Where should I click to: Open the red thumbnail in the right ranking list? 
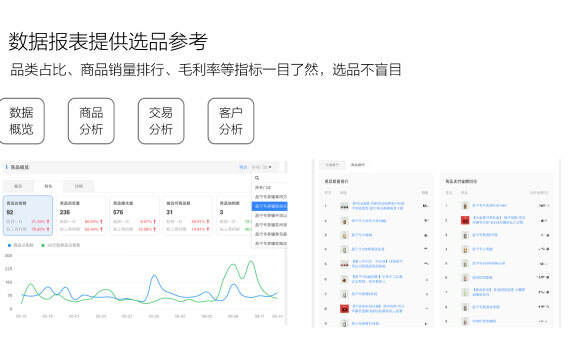point(465,220)
